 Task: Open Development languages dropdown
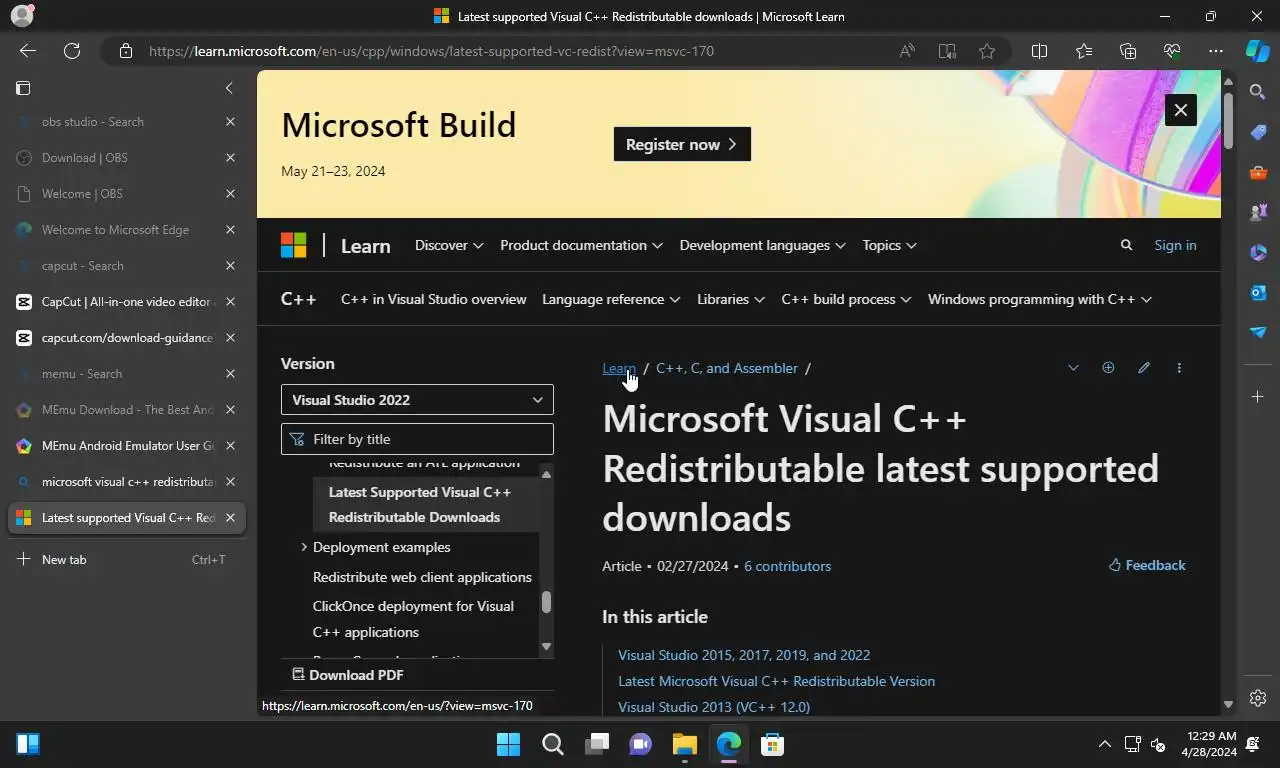coord(762,245)
